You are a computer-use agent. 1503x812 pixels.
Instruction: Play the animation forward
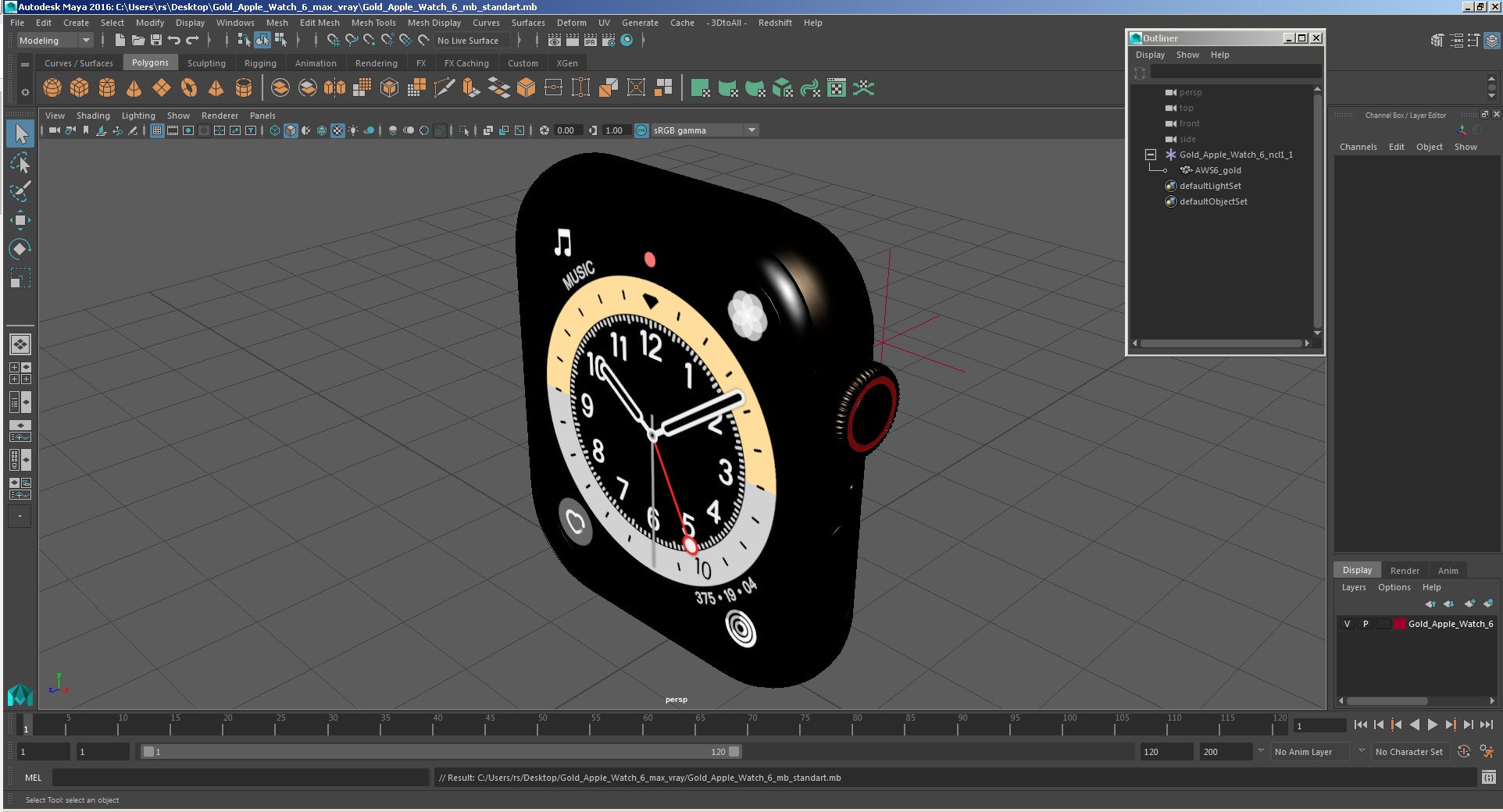(1432, 725)
